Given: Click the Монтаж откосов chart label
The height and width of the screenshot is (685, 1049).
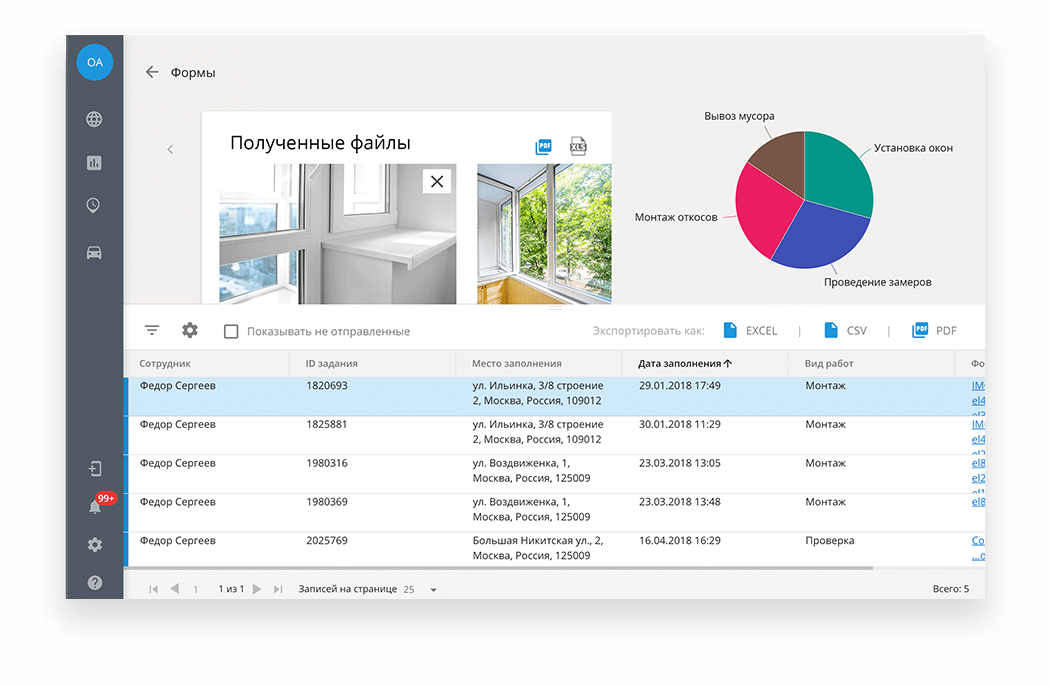Looking at the screenshot, I should [676, 217].
